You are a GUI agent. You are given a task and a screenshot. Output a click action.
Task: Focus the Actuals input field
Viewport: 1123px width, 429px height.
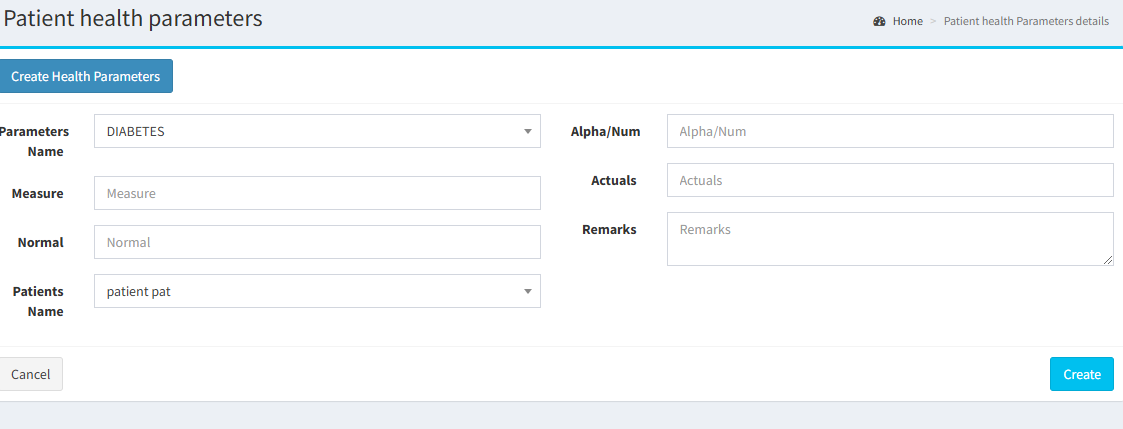[890, 180]
